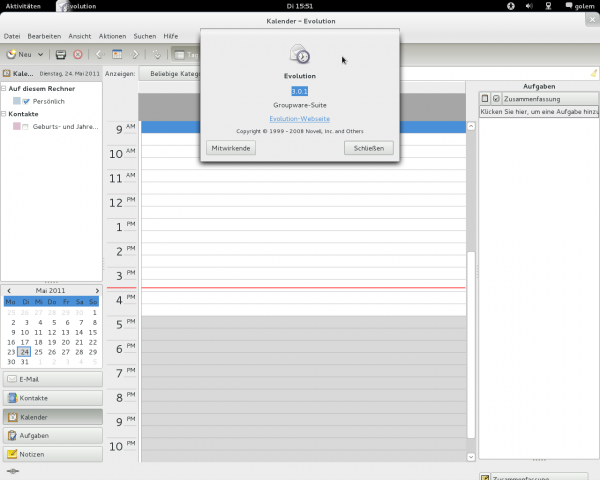Go to next day with forward arrow icon

(134, 55)
